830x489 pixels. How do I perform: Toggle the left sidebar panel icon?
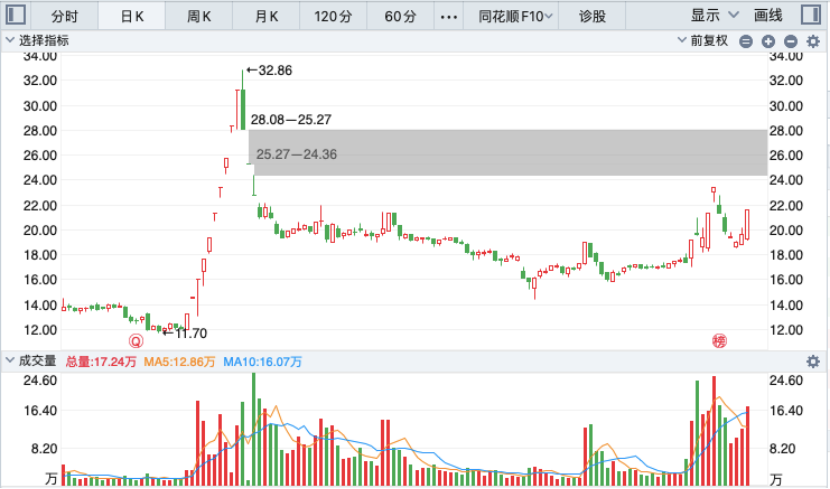(x=15, y=14)
